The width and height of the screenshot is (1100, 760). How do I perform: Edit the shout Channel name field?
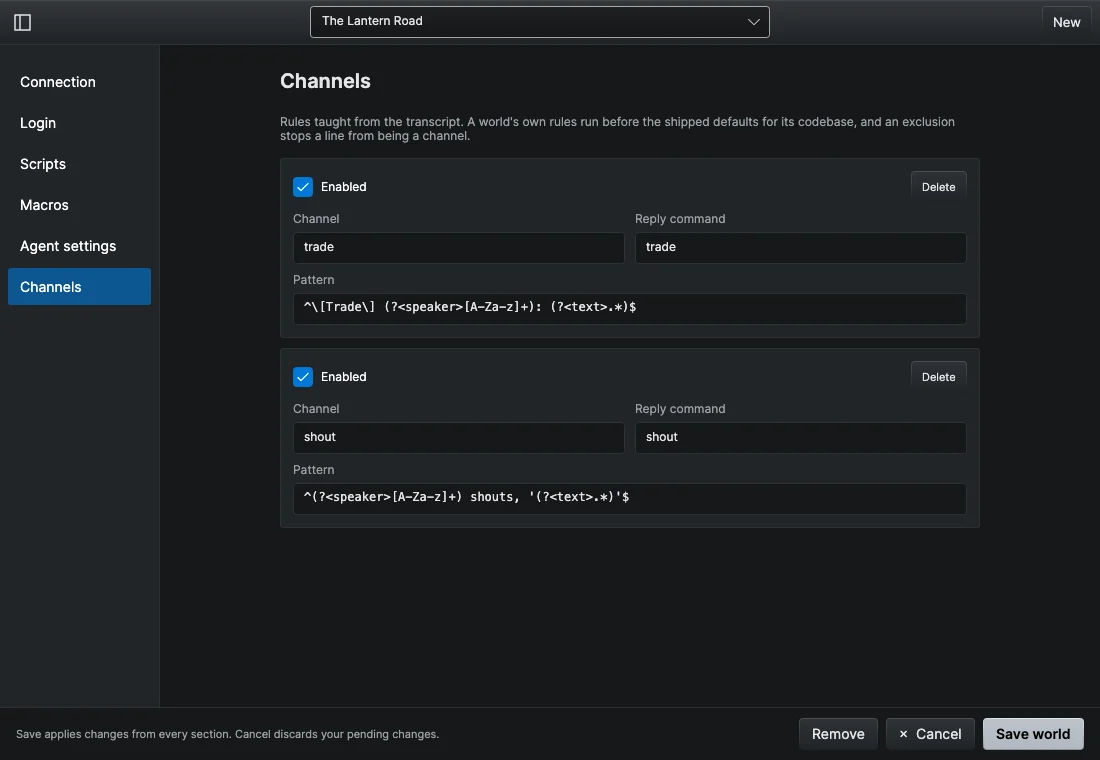(x=459, y=437)
